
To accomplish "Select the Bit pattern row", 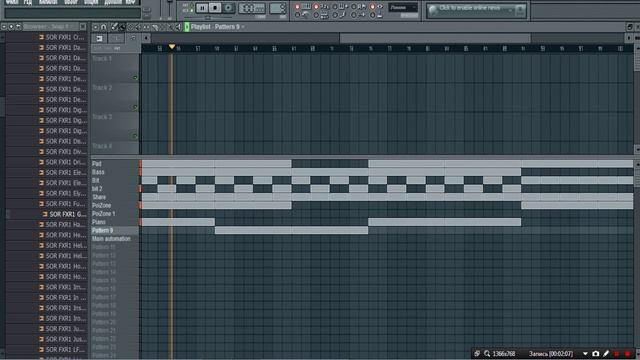I will pos(115,180).
